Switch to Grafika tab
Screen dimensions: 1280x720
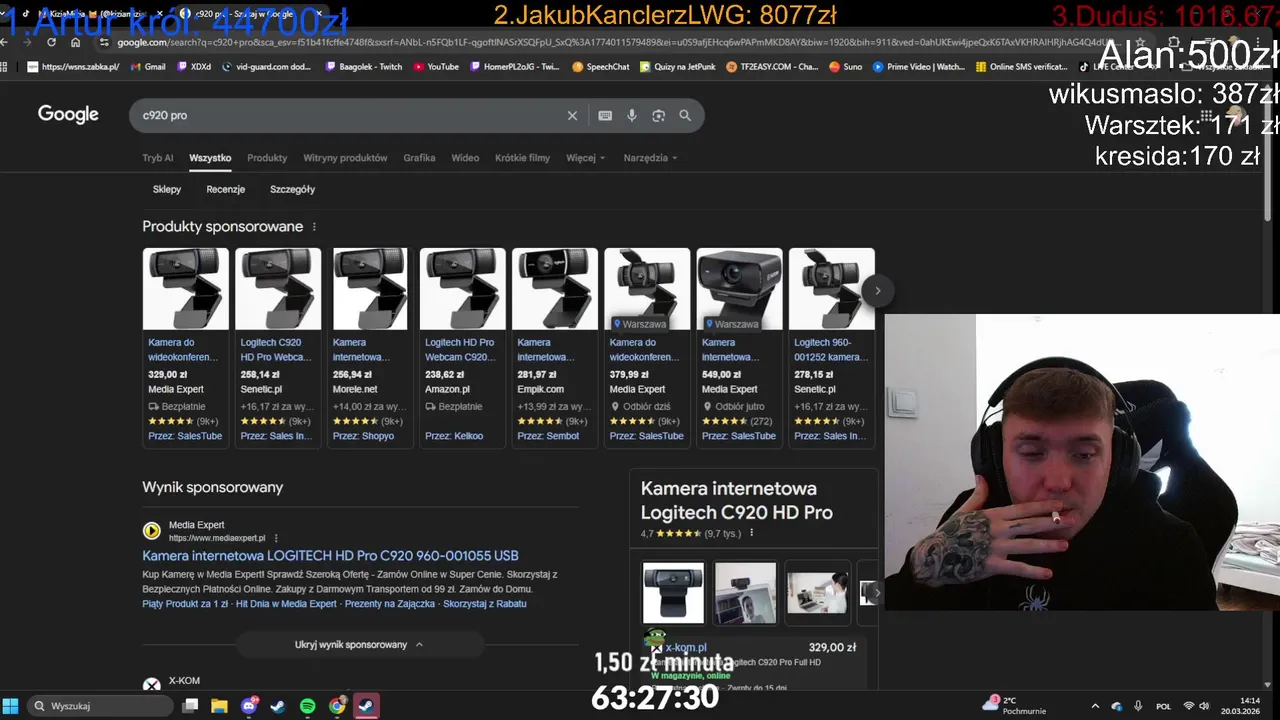(419, 158)
